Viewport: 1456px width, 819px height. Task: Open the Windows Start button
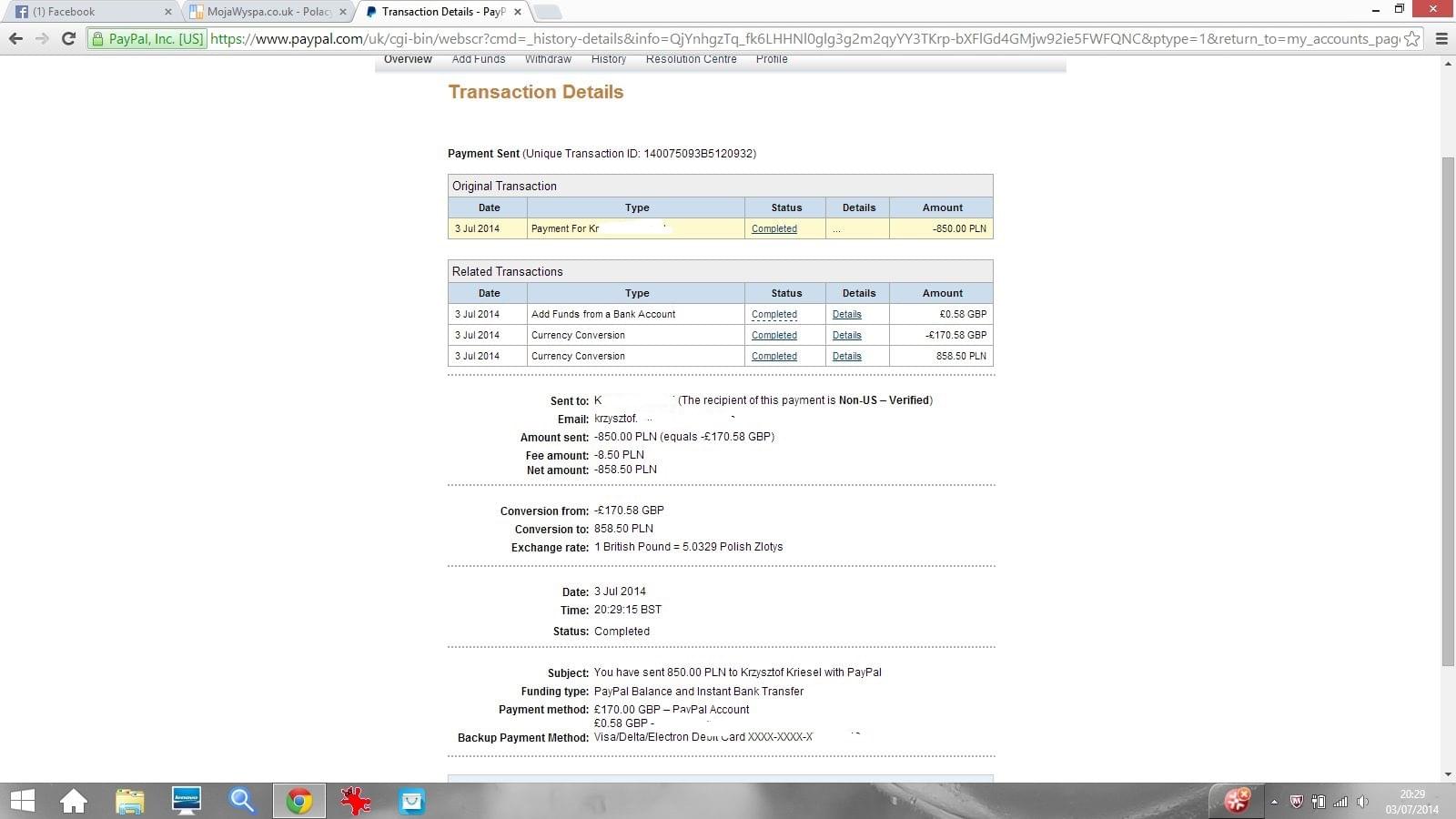22,801
